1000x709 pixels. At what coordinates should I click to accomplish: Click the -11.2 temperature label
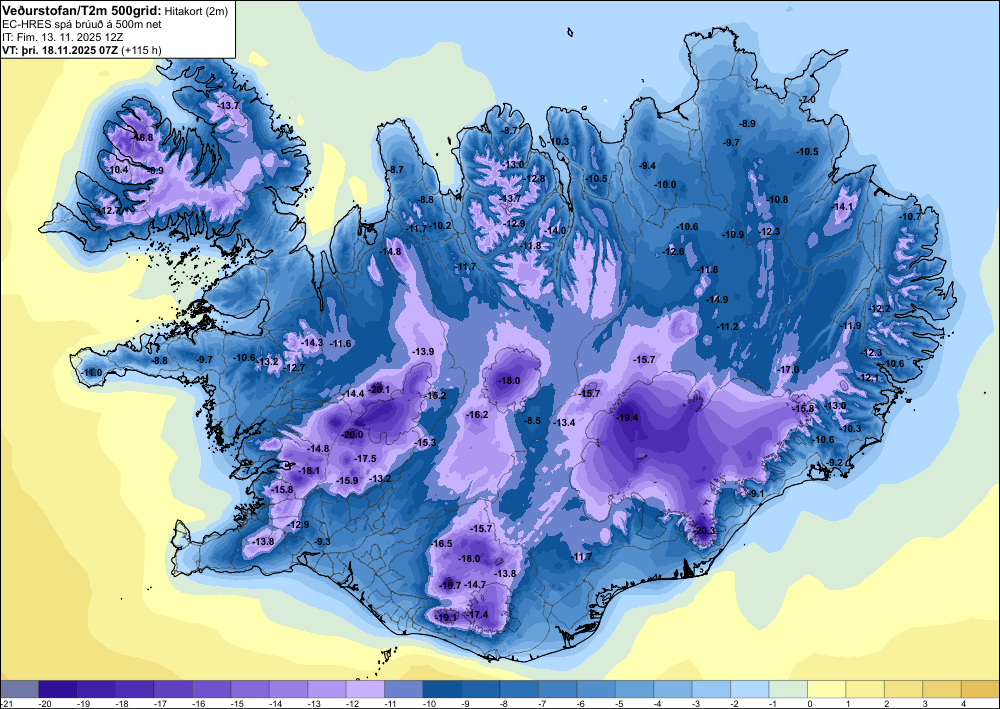(727, 326)
